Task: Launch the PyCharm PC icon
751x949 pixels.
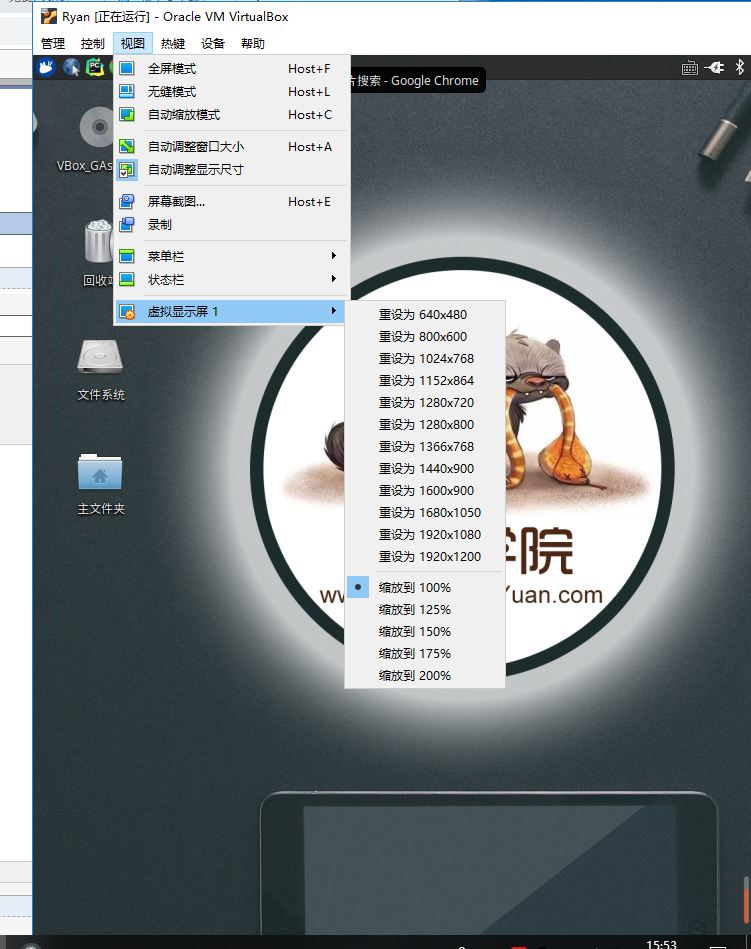Action: click(x=95, y=67)
